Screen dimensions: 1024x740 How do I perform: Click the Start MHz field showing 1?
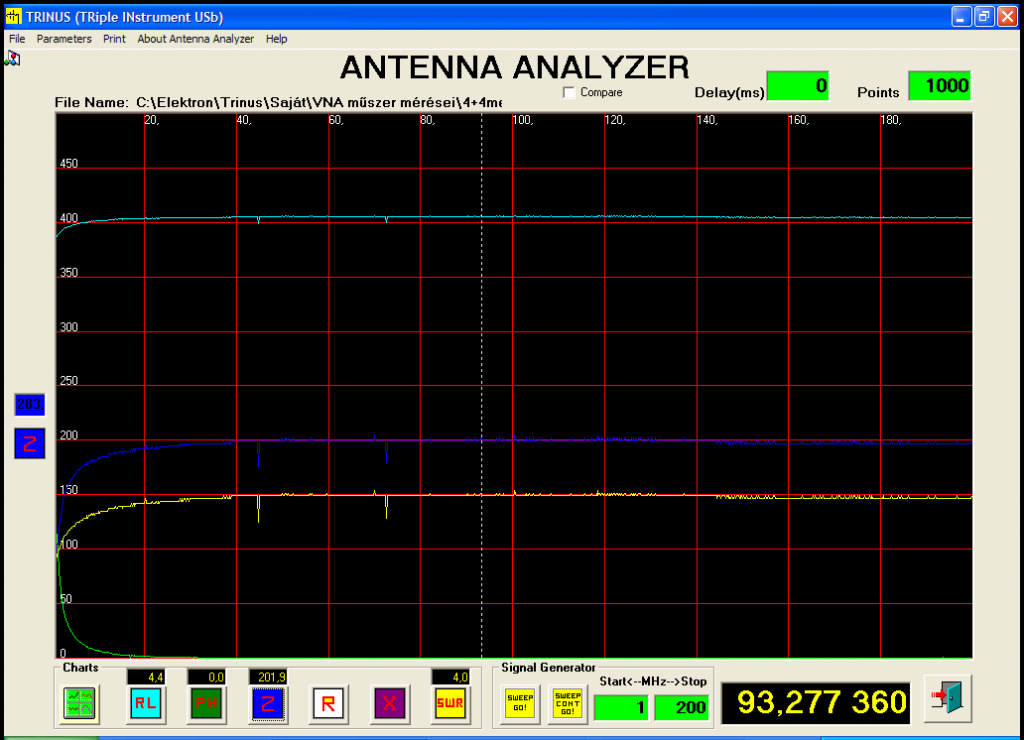[x=621, y=707]
